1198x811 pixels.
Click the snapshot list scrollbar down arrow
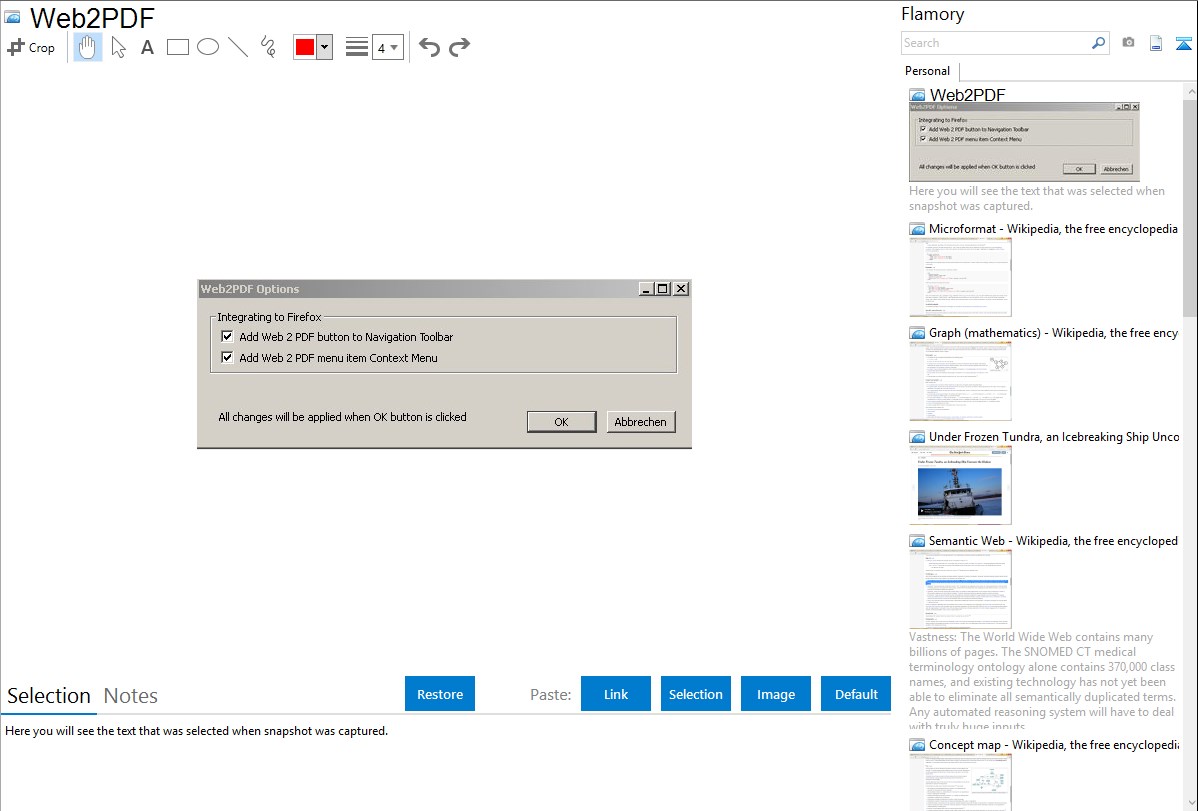click(x=1190, y=803)
